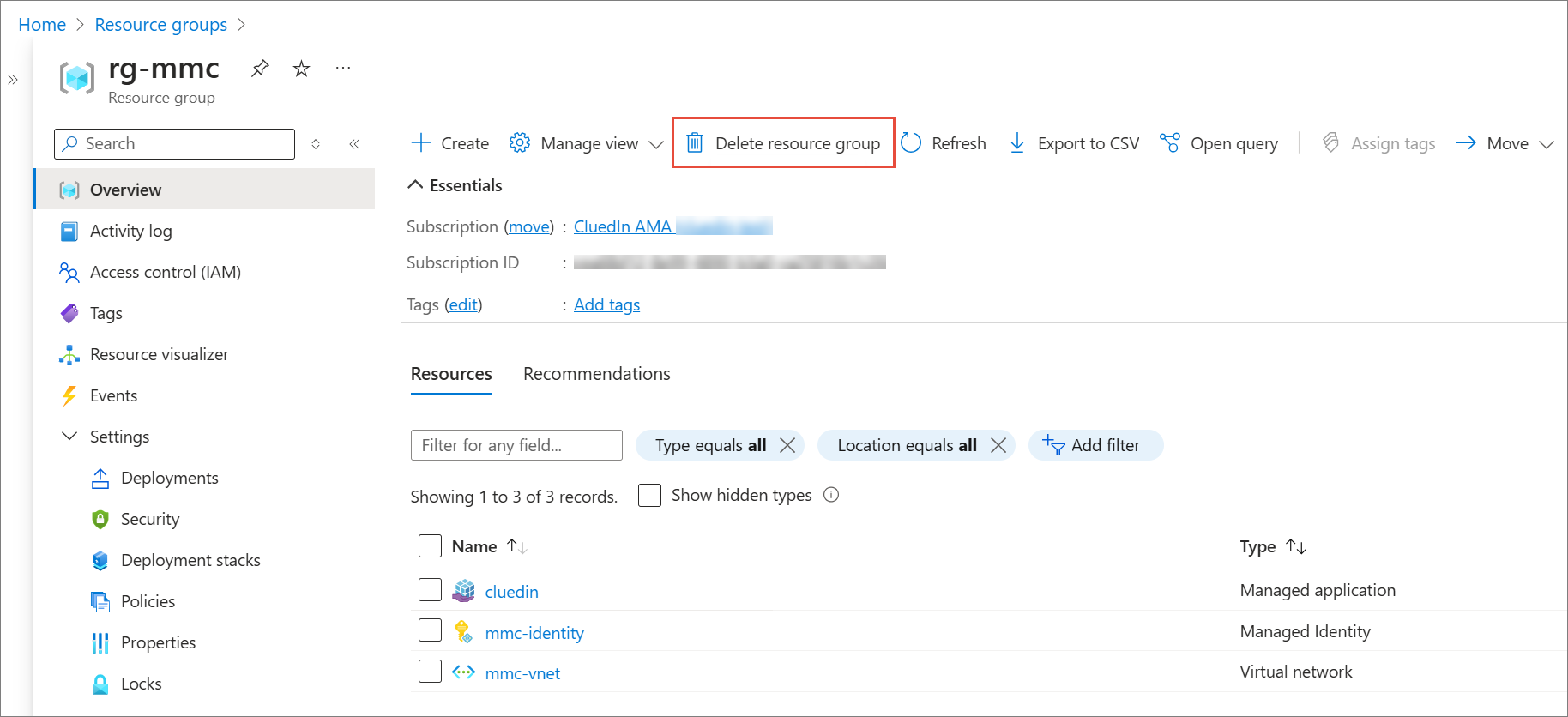Export resources to CSV

(1074, 143)
